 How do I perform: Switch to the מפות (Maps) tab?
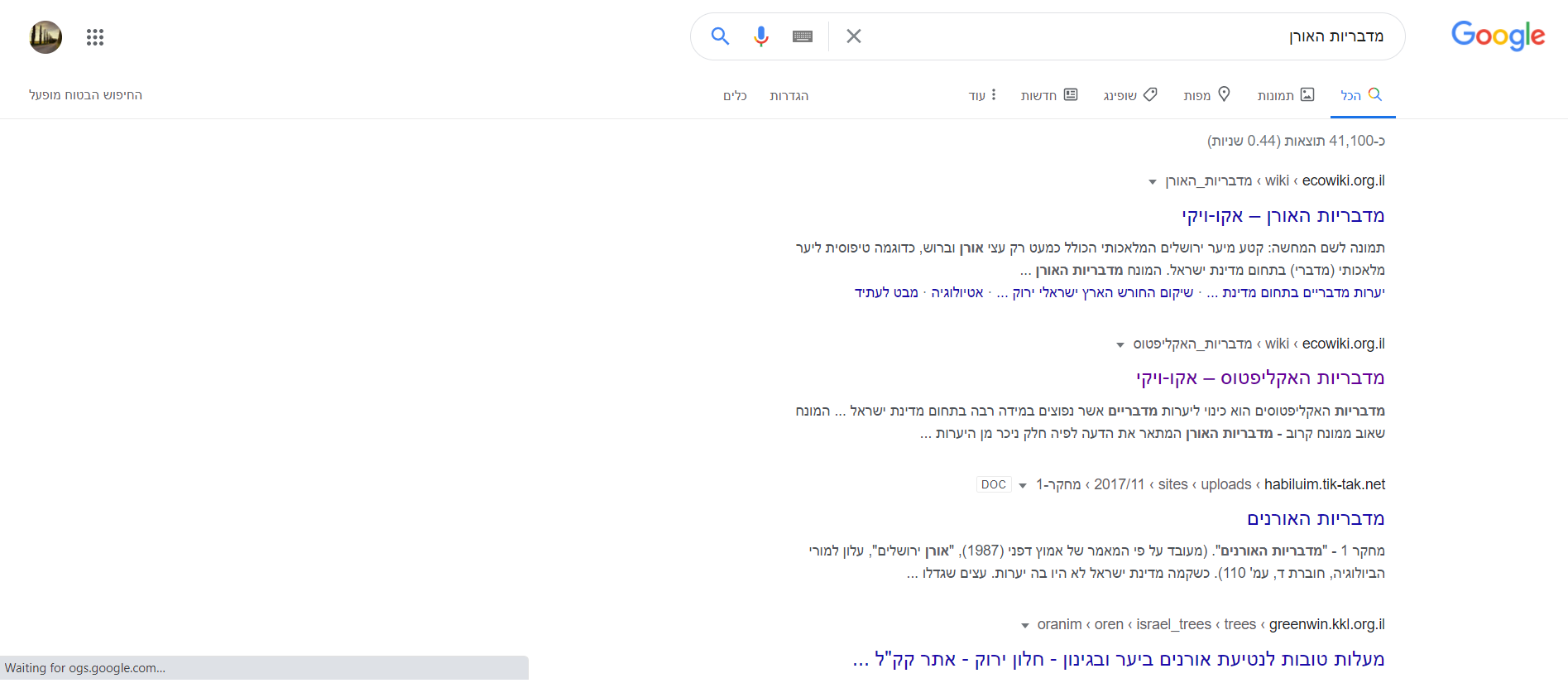tap(1206, 95)
